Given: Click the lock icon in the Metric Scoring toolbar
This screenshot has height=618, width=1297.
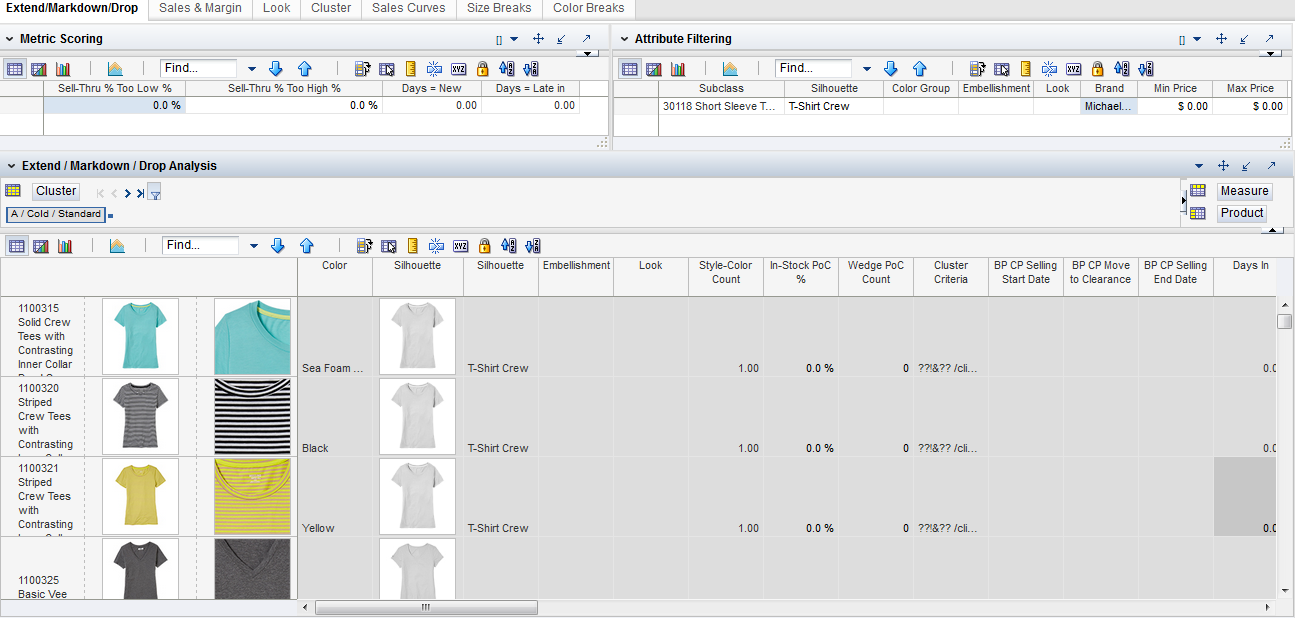Looking at the screenshot, I should click(x=483, y=69).
